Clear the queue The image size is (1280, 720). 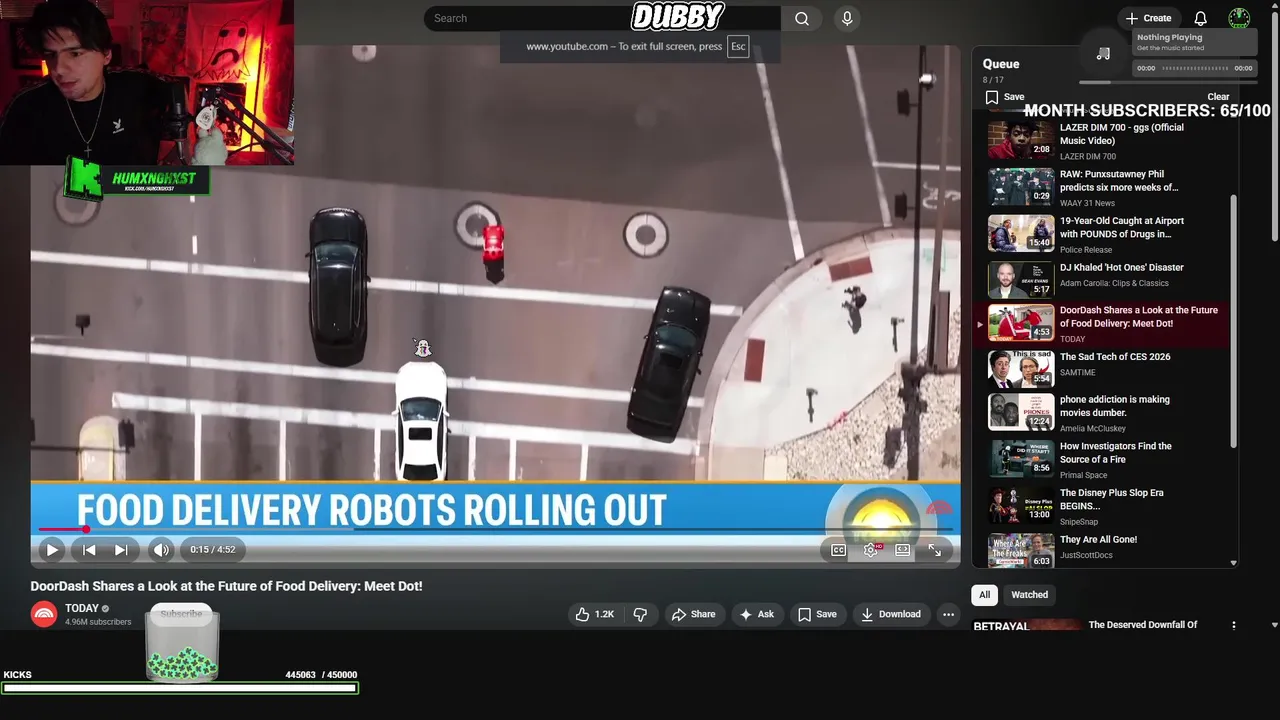coord(1218,97)
